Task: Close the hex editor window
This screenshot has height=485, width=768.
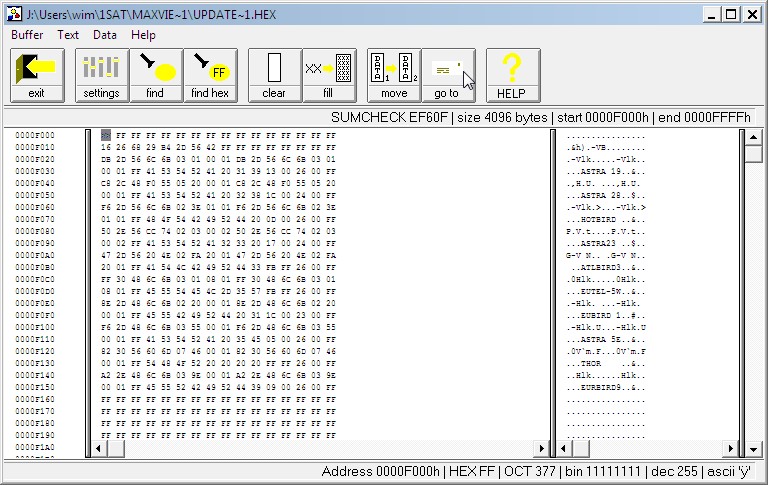Action: (x=752, y=15)
